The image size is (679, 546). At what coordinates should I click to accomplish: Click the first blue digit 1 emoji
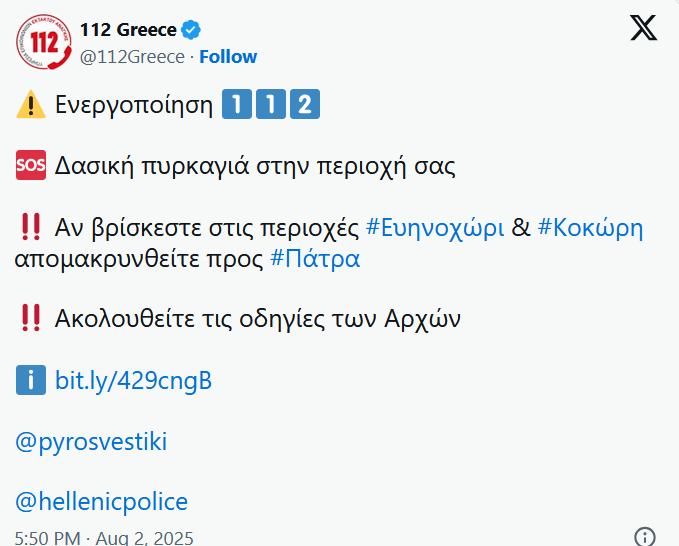pos(235,103)
